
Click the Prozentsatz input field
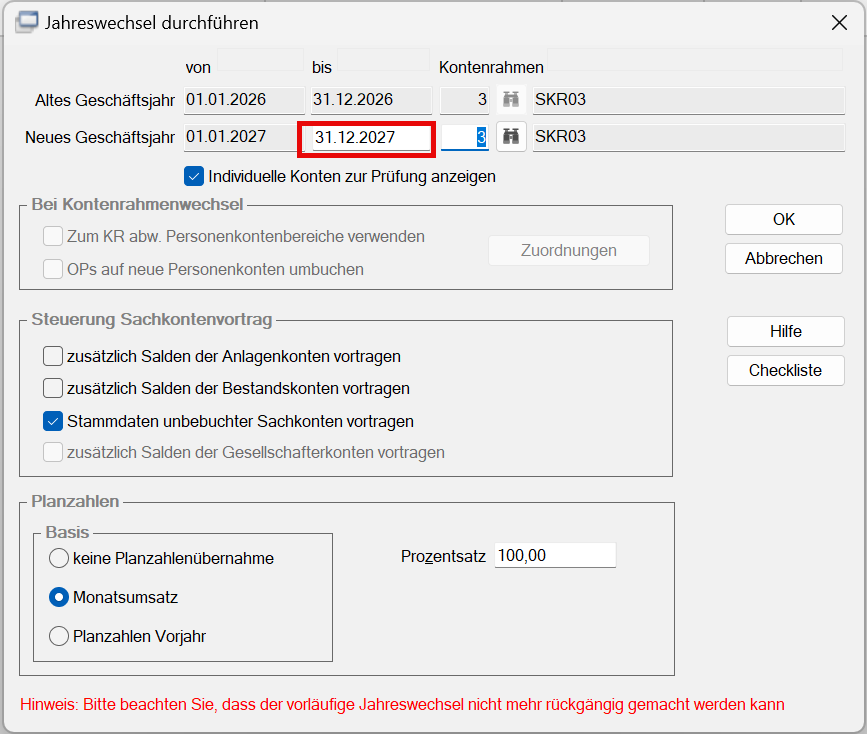[555, 555]
